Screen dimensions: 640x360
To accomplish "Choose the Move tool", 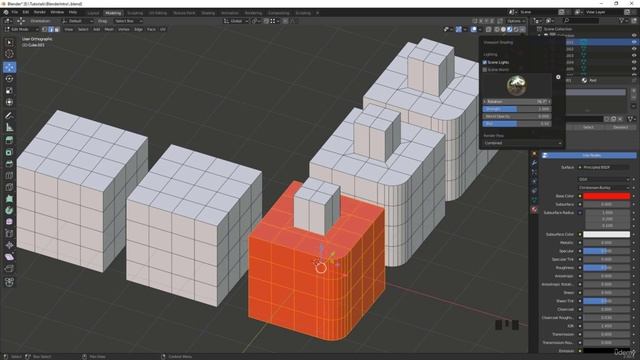I will pos(9,67).
